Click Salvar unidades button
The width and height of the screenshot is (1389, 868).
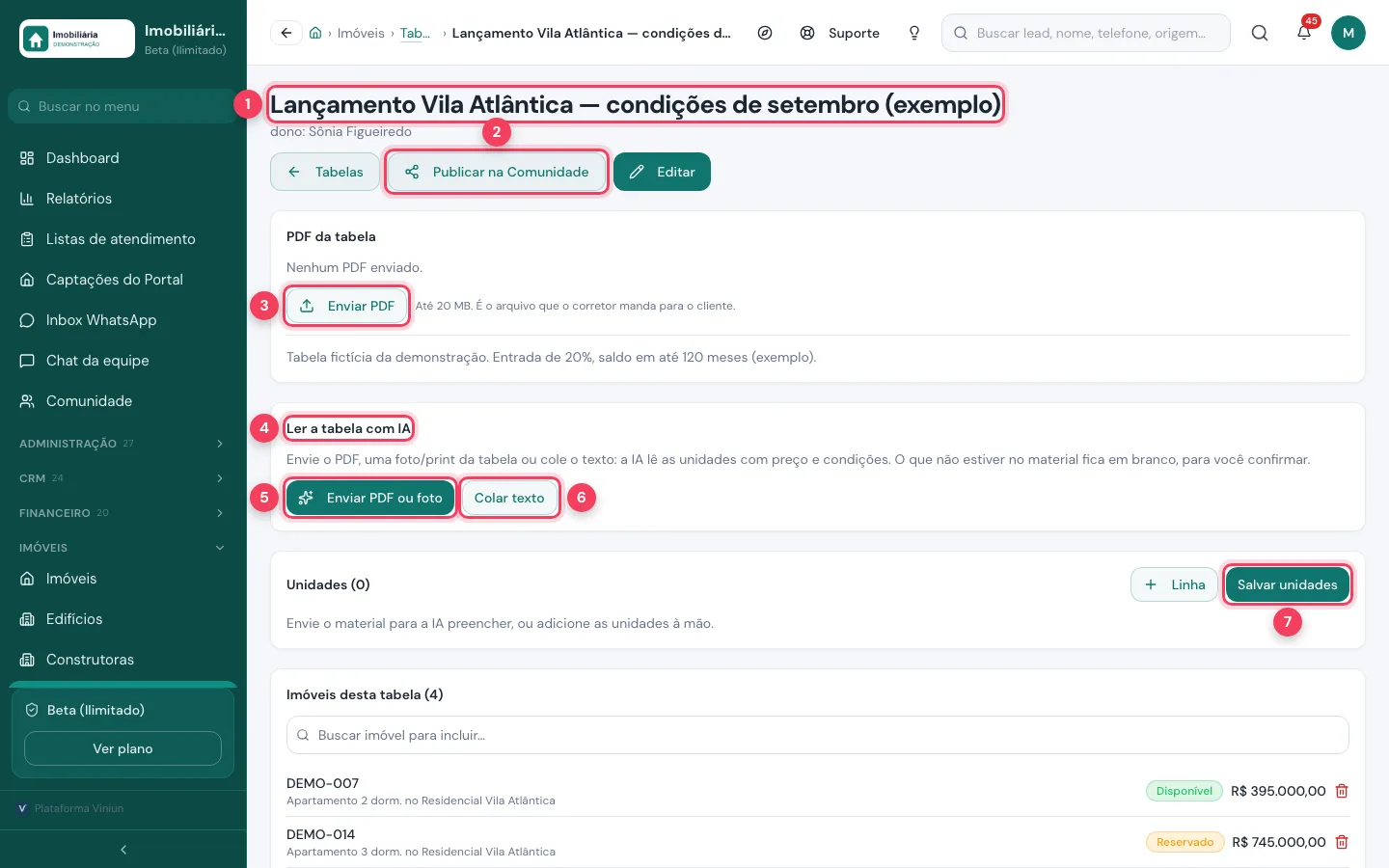tap(1288, 584)
